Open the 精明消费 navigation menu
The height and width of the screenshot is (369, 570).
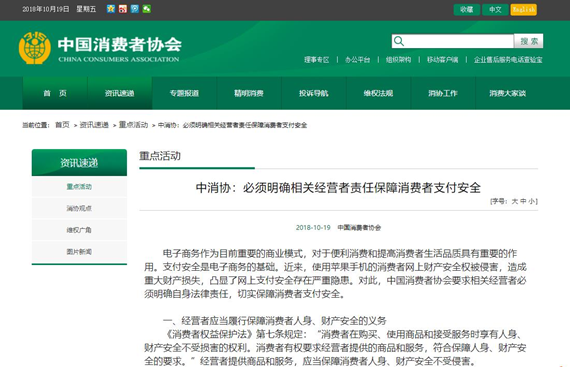click(249, 93)
